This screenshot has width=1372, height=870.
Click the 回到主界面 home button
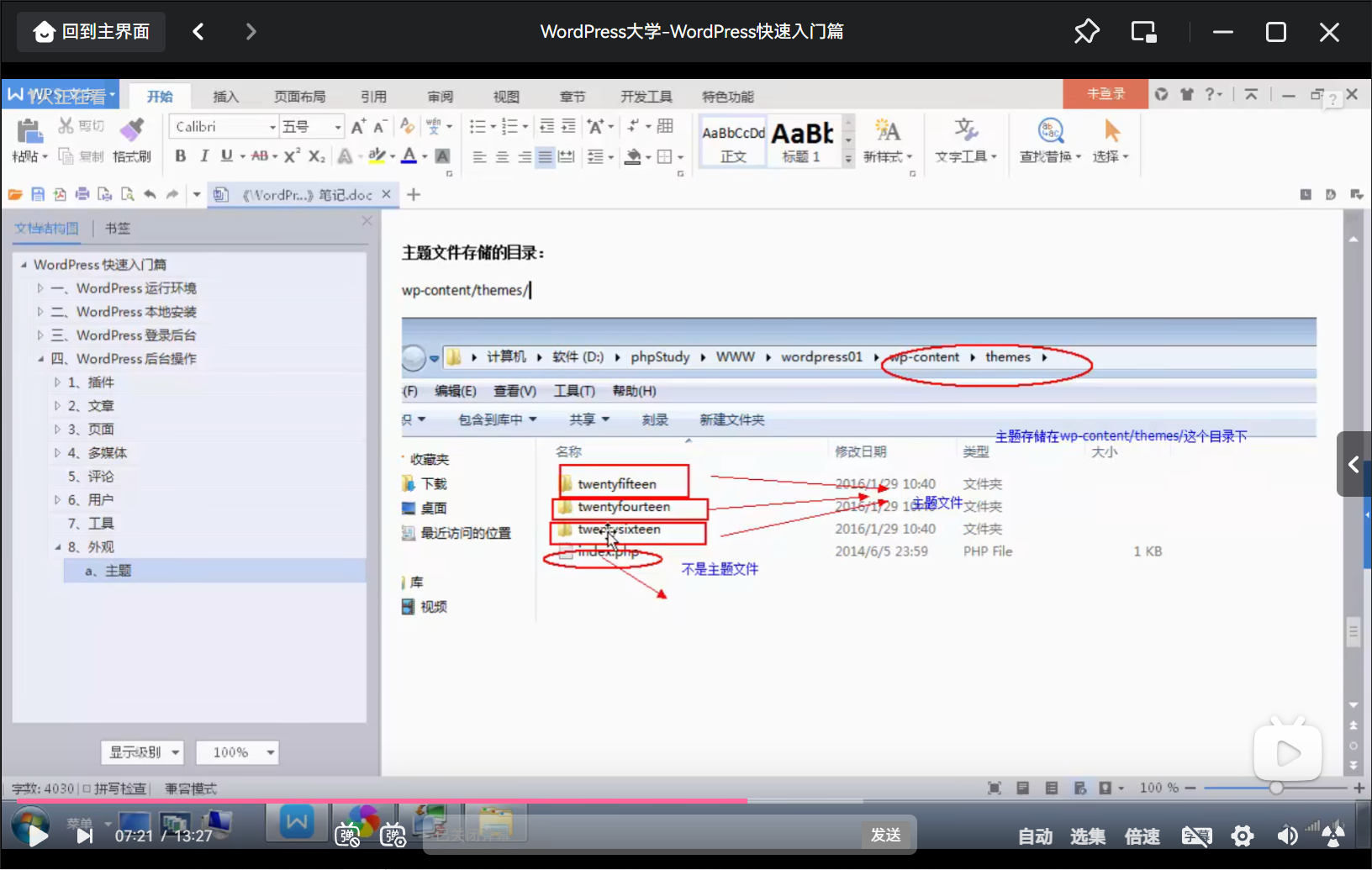click(x=92, y=32)
